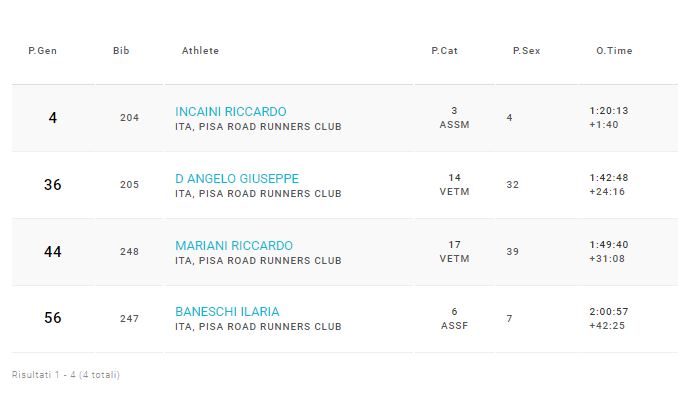The height and width of the screenshot is (398, 678).
Task: Click MARIANI RICCARDO athlete name
Action: (x=234, y=246)
